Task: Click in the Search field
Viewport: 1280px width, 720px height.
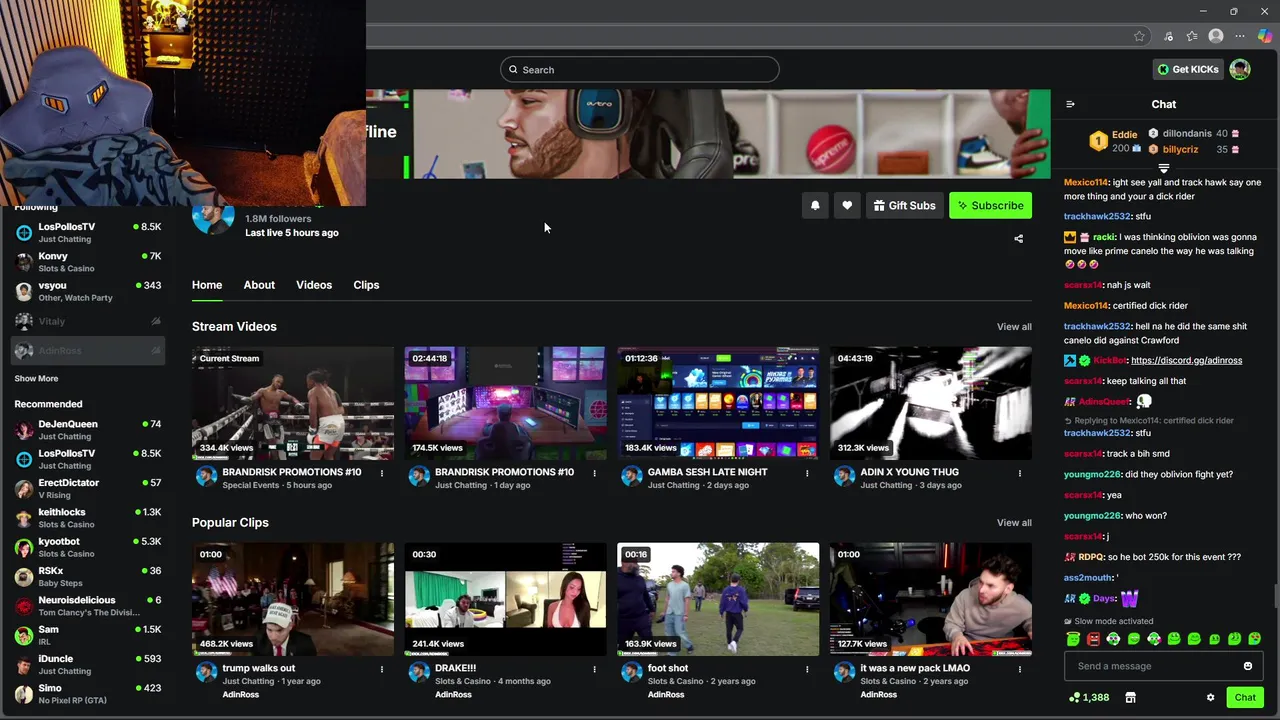Action: 640,69
